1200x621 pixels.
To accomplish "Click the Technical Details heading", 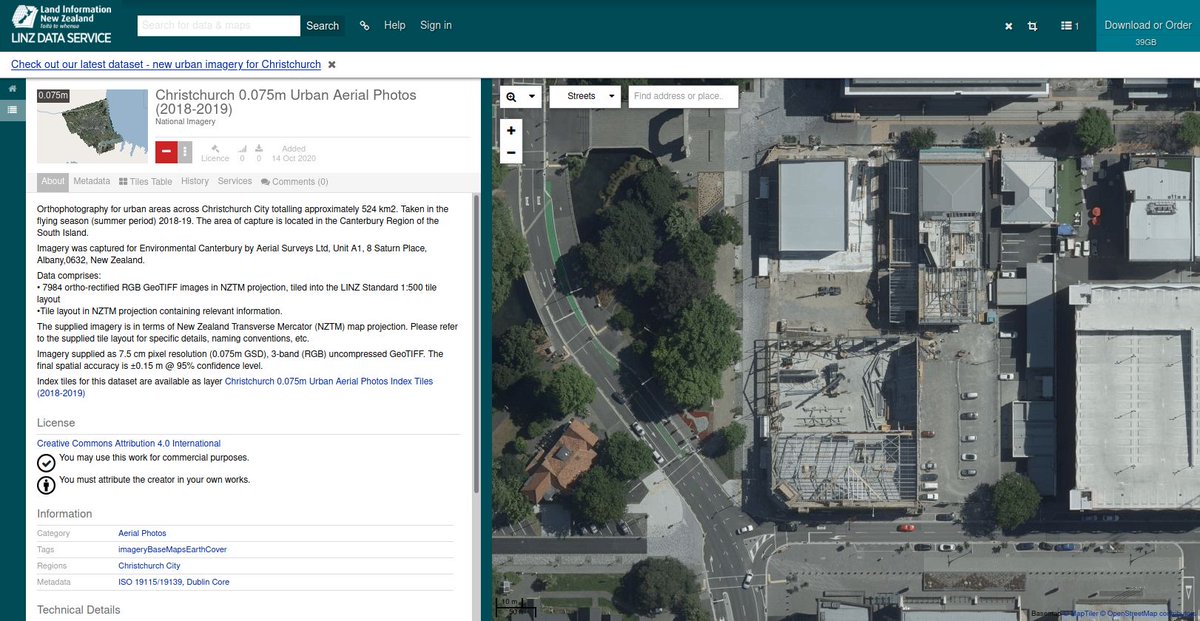I will coord(78,610).
